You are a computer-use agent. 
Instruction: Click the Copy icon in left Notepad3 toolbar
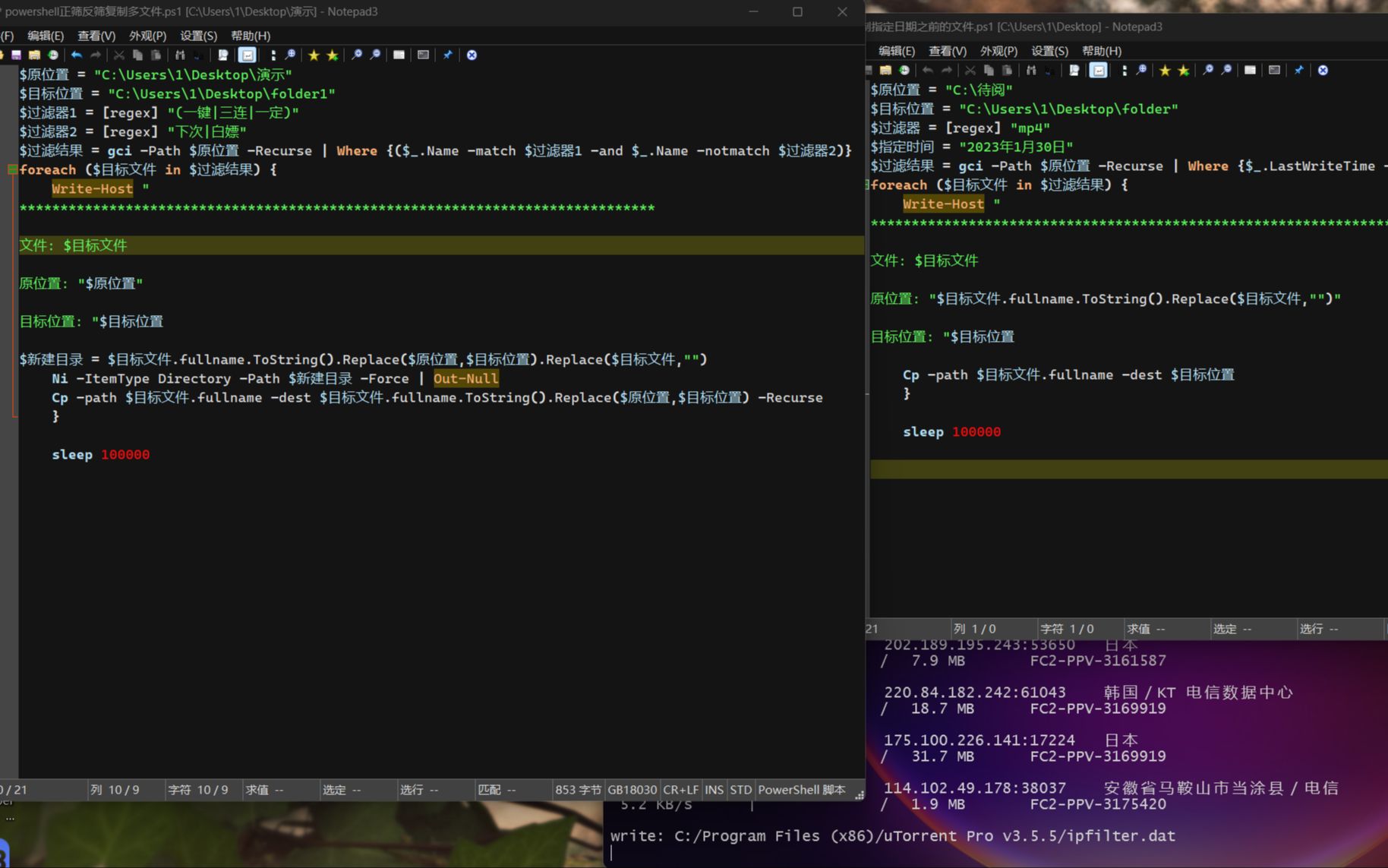point(137,55)
